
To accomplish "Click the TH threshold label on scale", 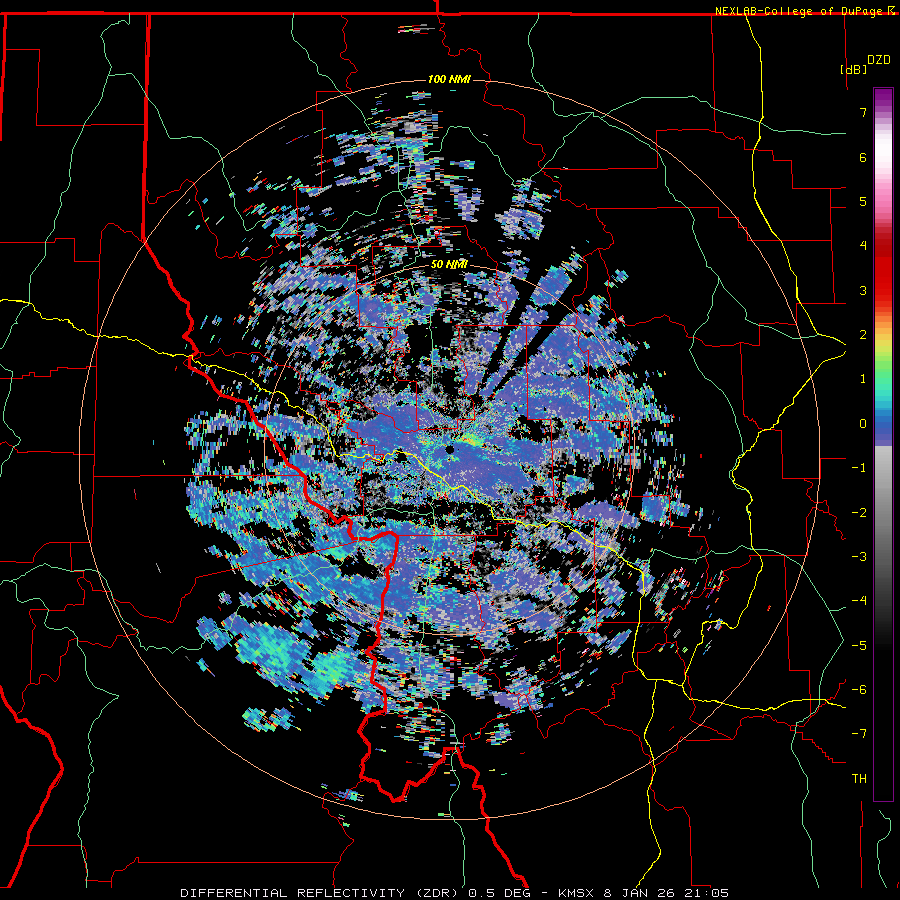I will coord(859,779).
